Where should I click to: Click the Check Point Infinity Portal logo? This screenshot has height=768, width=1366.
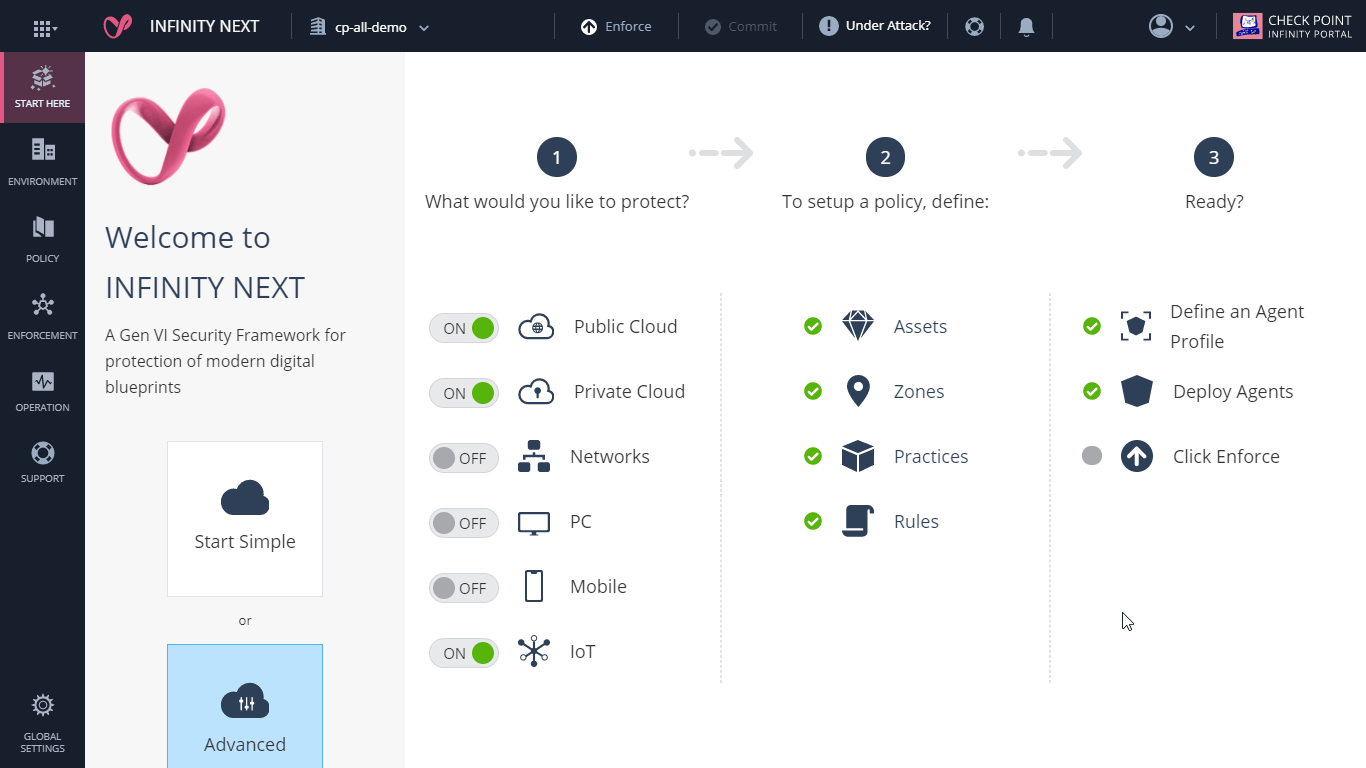pos(1293,27)
